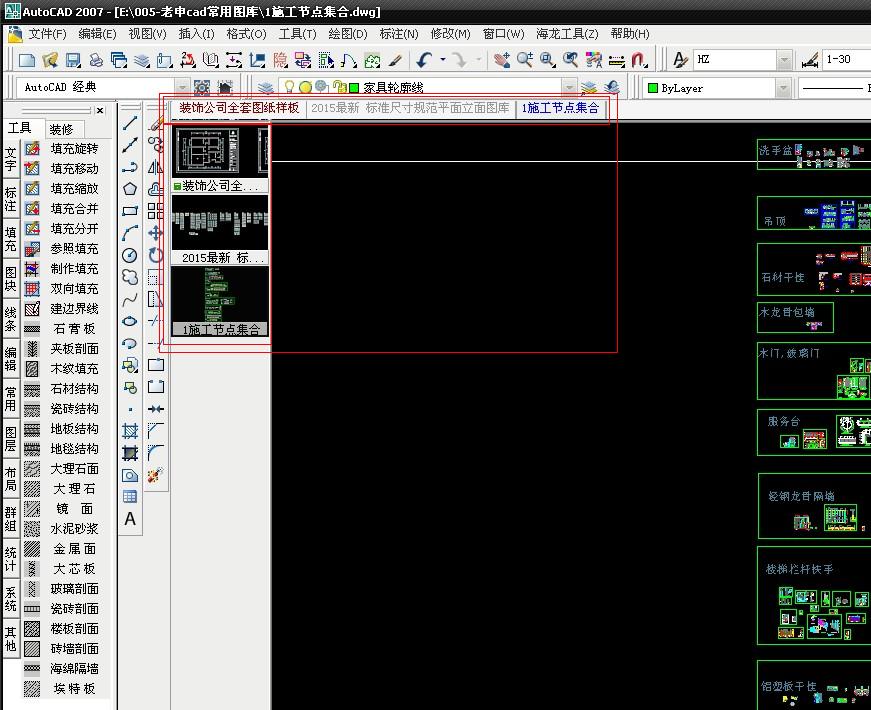Close the tool palette with X
This screenshot has width=871, height=710.
pos(100,111)
